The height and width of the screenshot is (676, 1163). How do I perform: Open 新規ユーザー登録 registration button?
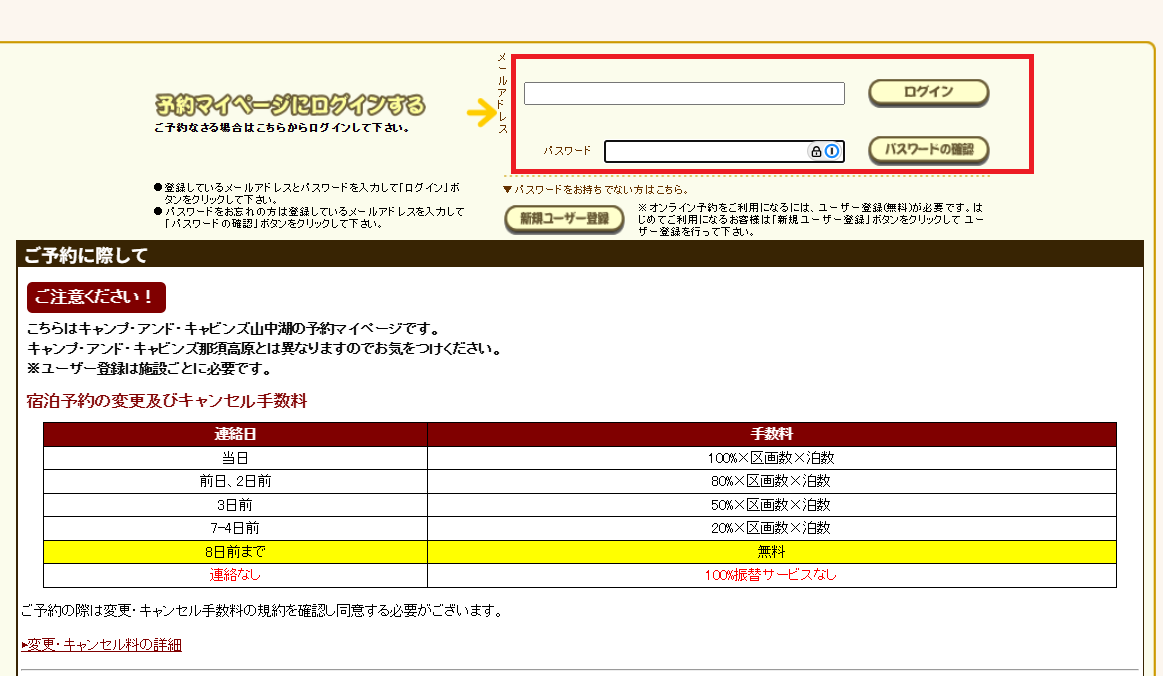564,218
